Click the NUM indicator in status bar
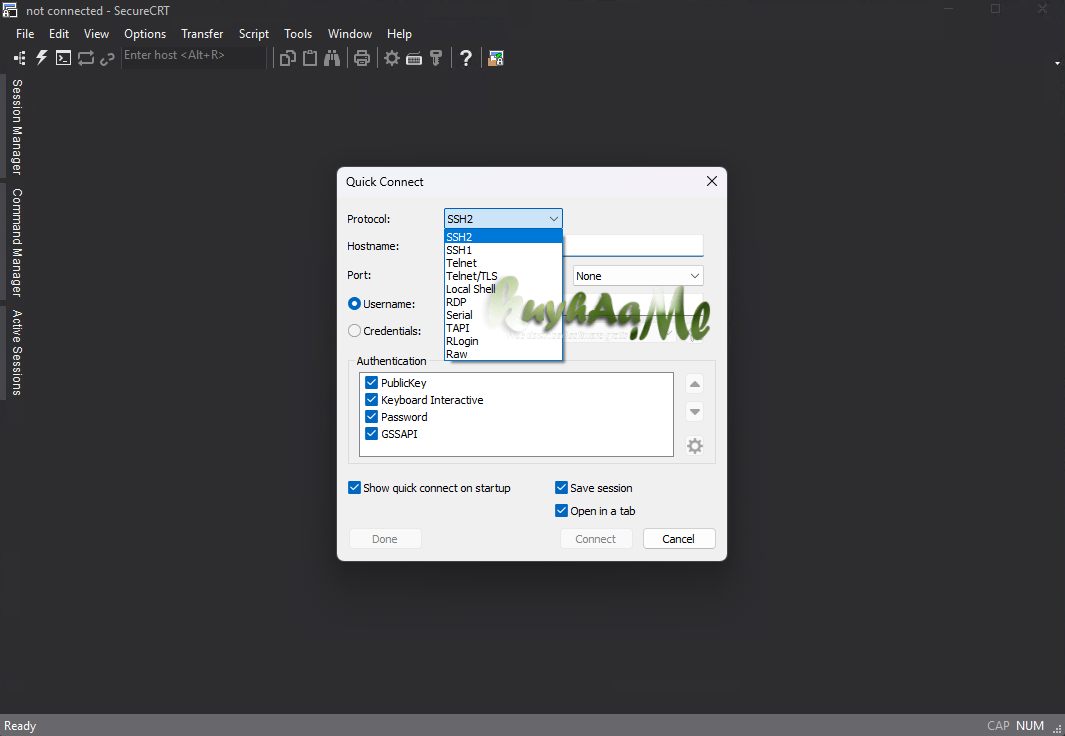1065x736 pixels. [1030, 726]
